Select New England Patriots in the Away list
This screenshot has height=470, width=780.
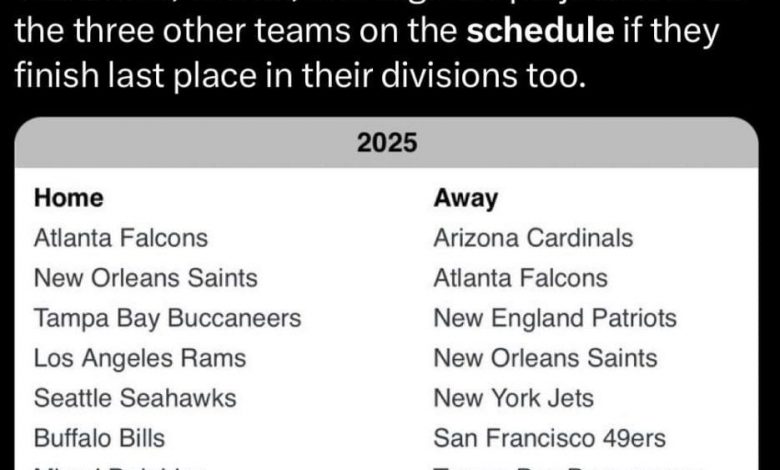[x=555, y=318]
